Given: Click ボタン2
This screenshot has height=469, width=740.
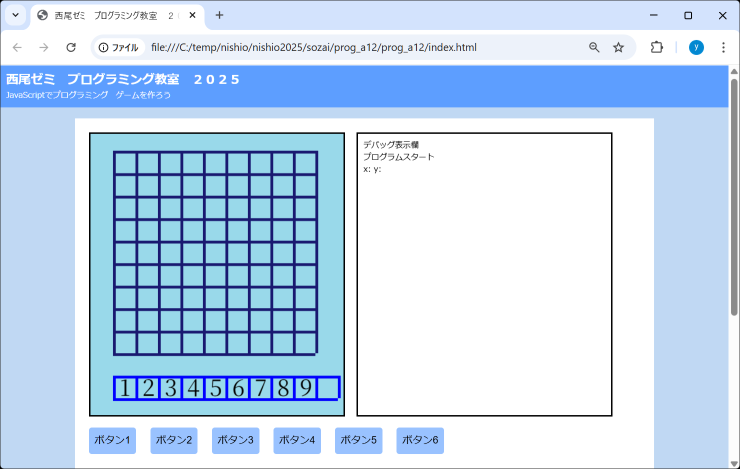Looking at the screenshot, I should tap(174, 440).
